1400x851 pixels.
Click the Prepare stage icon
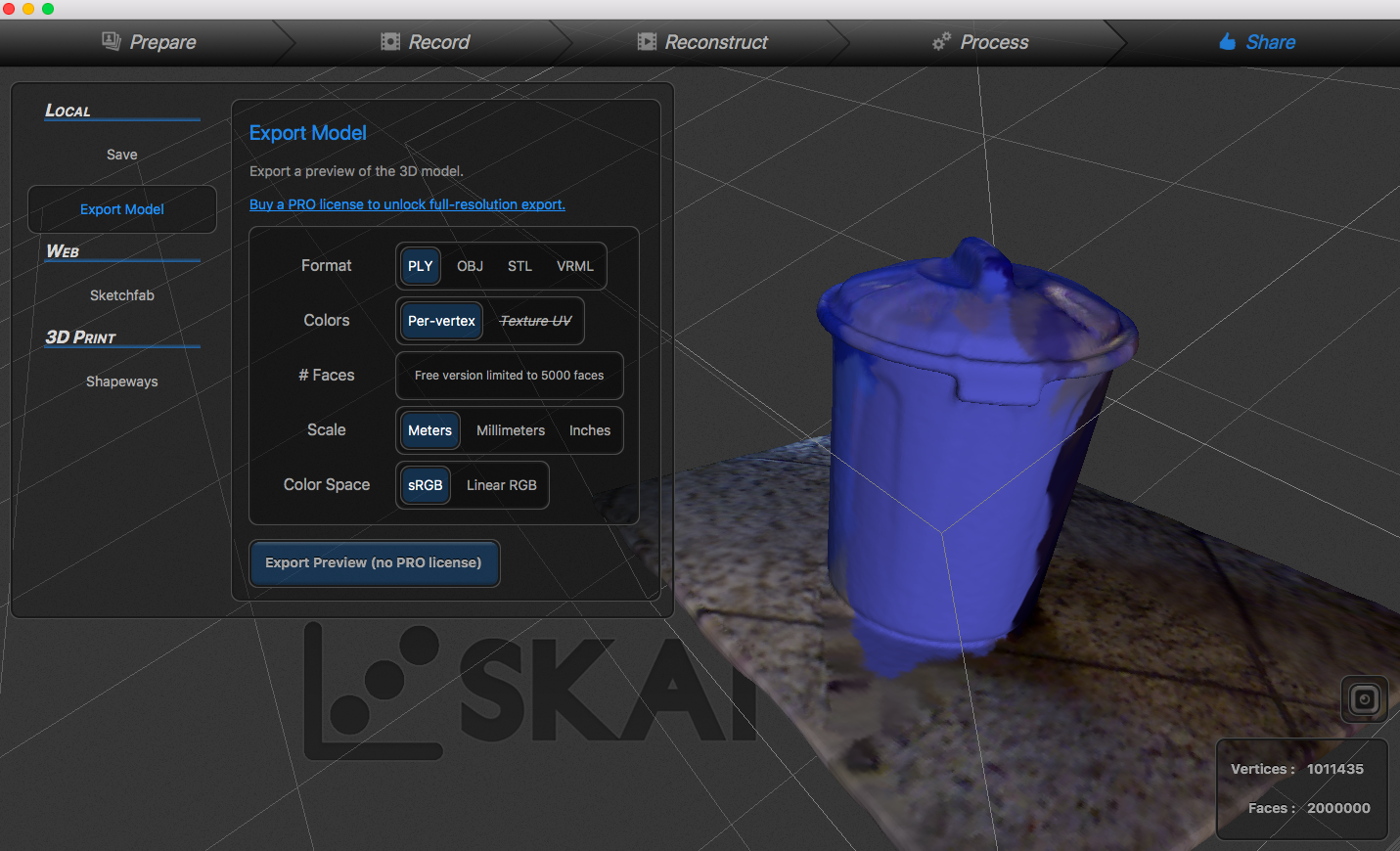tap(112, 41)
